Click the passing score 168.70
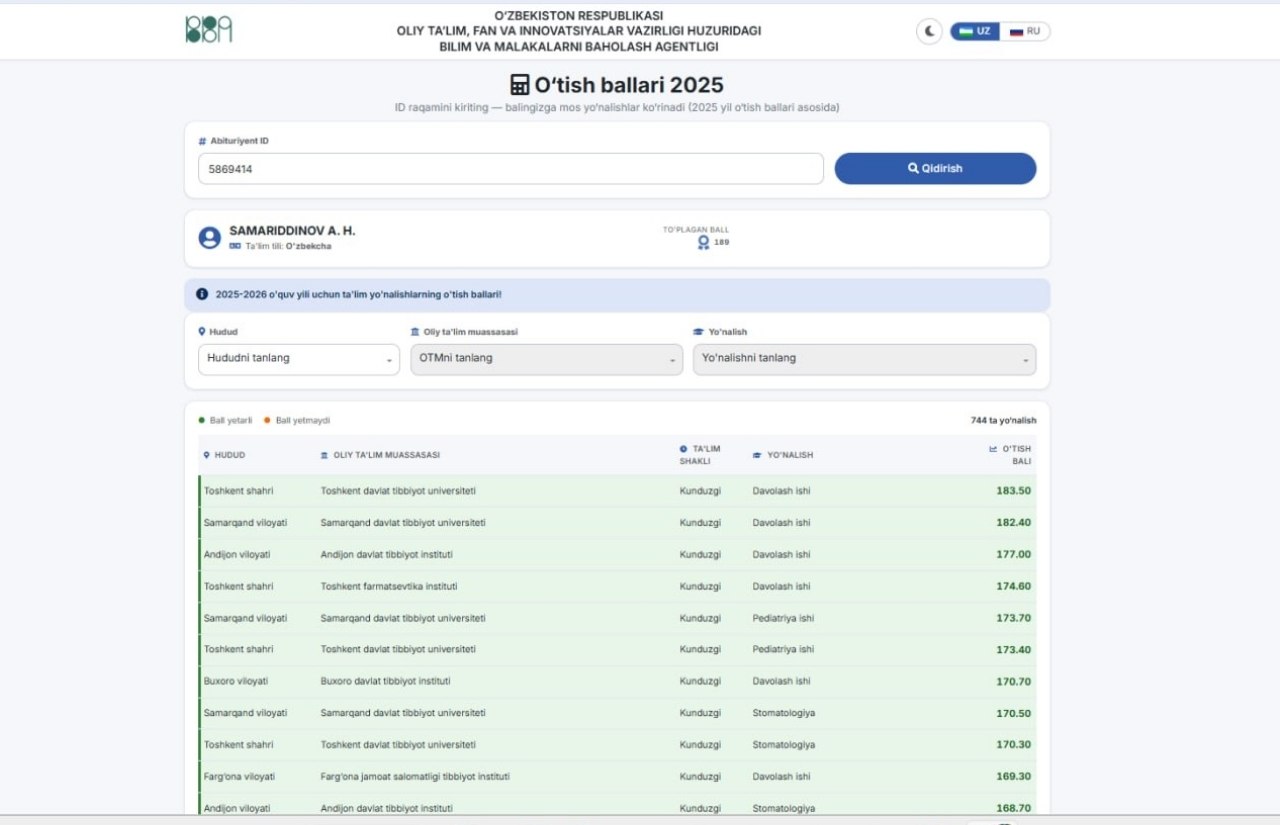The image size is (1280, 825). point(1013,808)
